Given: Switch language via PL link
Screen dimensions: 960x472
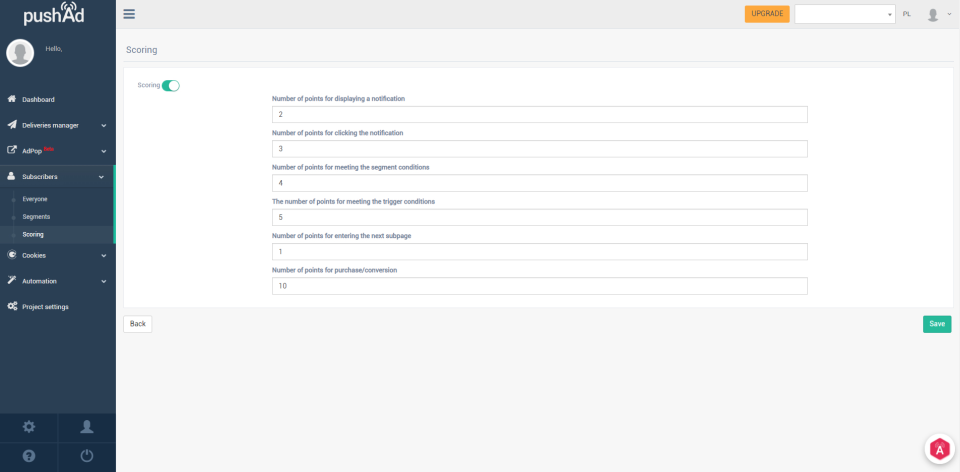Looking at the screenshot, I should click(907, 14).
